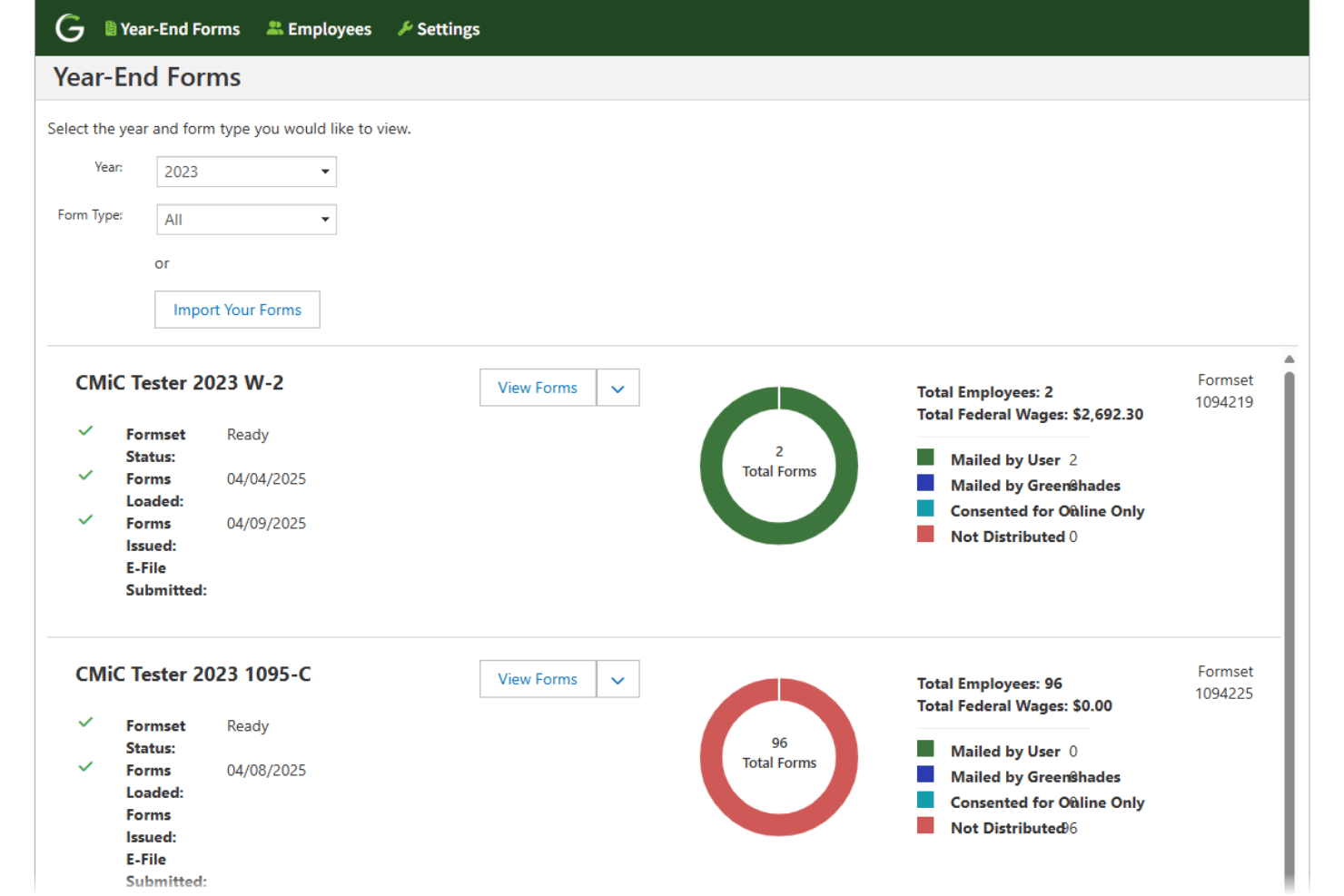Image resolution: width=1344 pixels, height=896 pixels.
Task: Click the 1095-C Mailed by User green swatch
Action: point(925,748)
